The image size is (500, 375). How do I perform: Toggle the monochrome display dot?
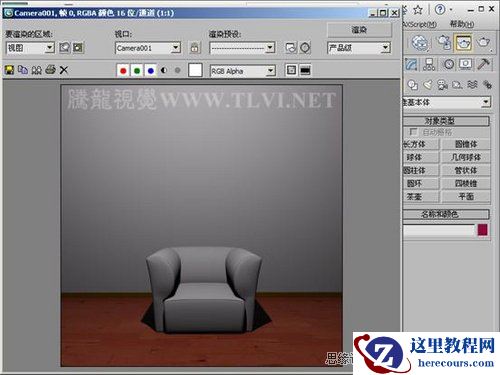178,70
